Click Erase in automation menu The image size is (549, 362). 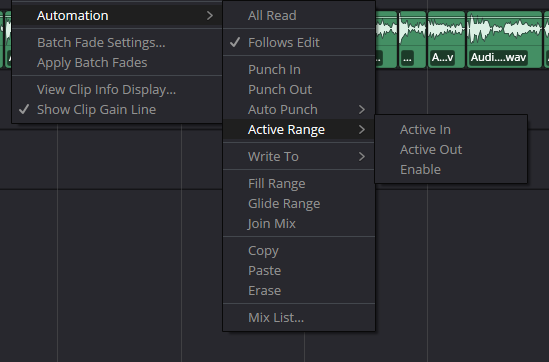click(299, 291)
